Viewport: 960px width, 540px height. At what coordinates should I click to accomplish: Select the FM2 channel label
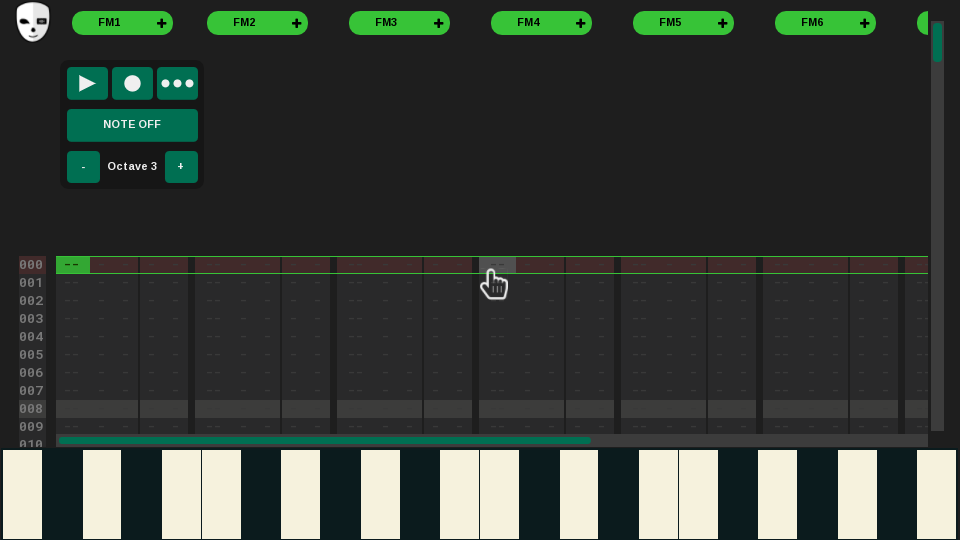244,23
